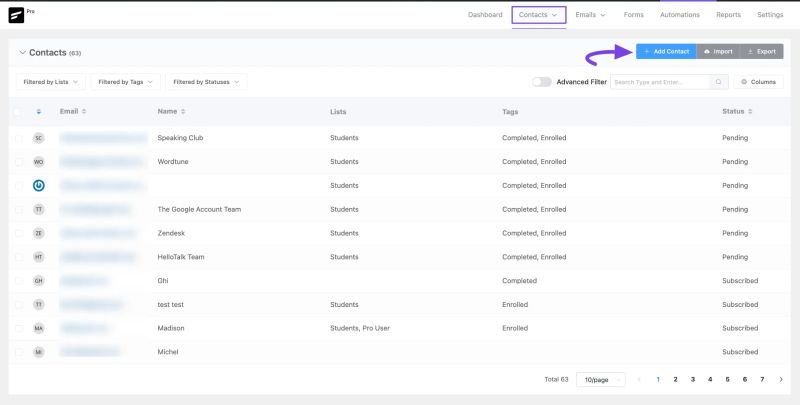Click the avatar for The Google Account Team
800x405 pixels.
point(38,209)
